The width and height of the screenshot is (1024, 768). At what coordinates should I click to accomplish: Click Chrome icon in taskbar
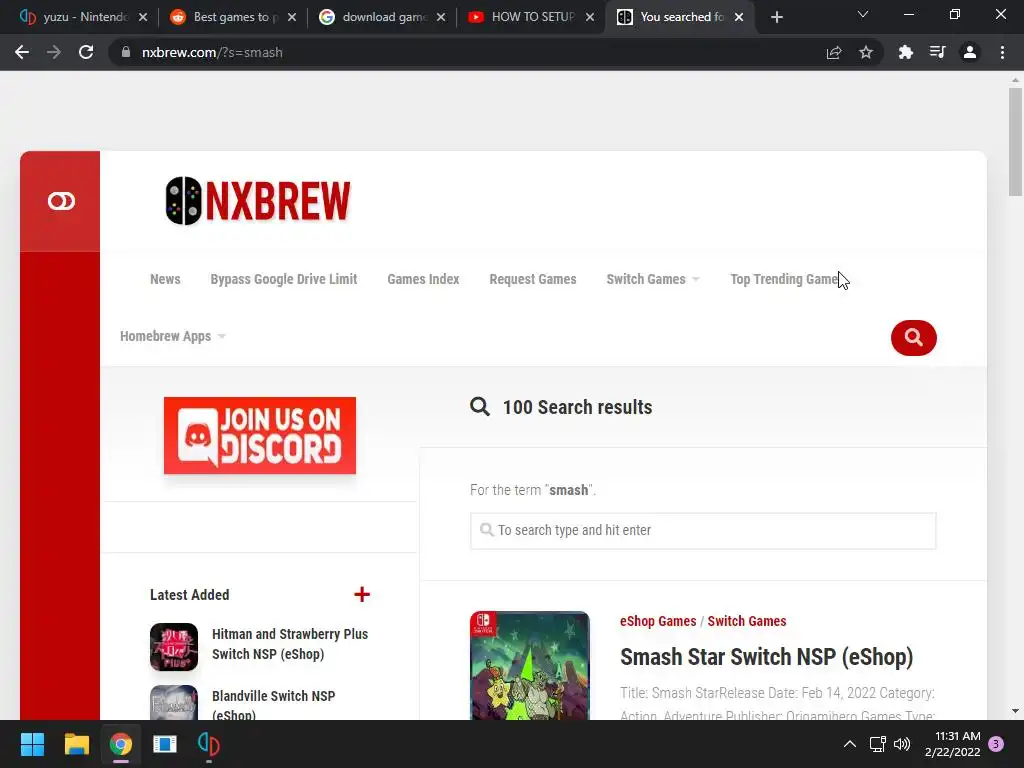point(121,744)
